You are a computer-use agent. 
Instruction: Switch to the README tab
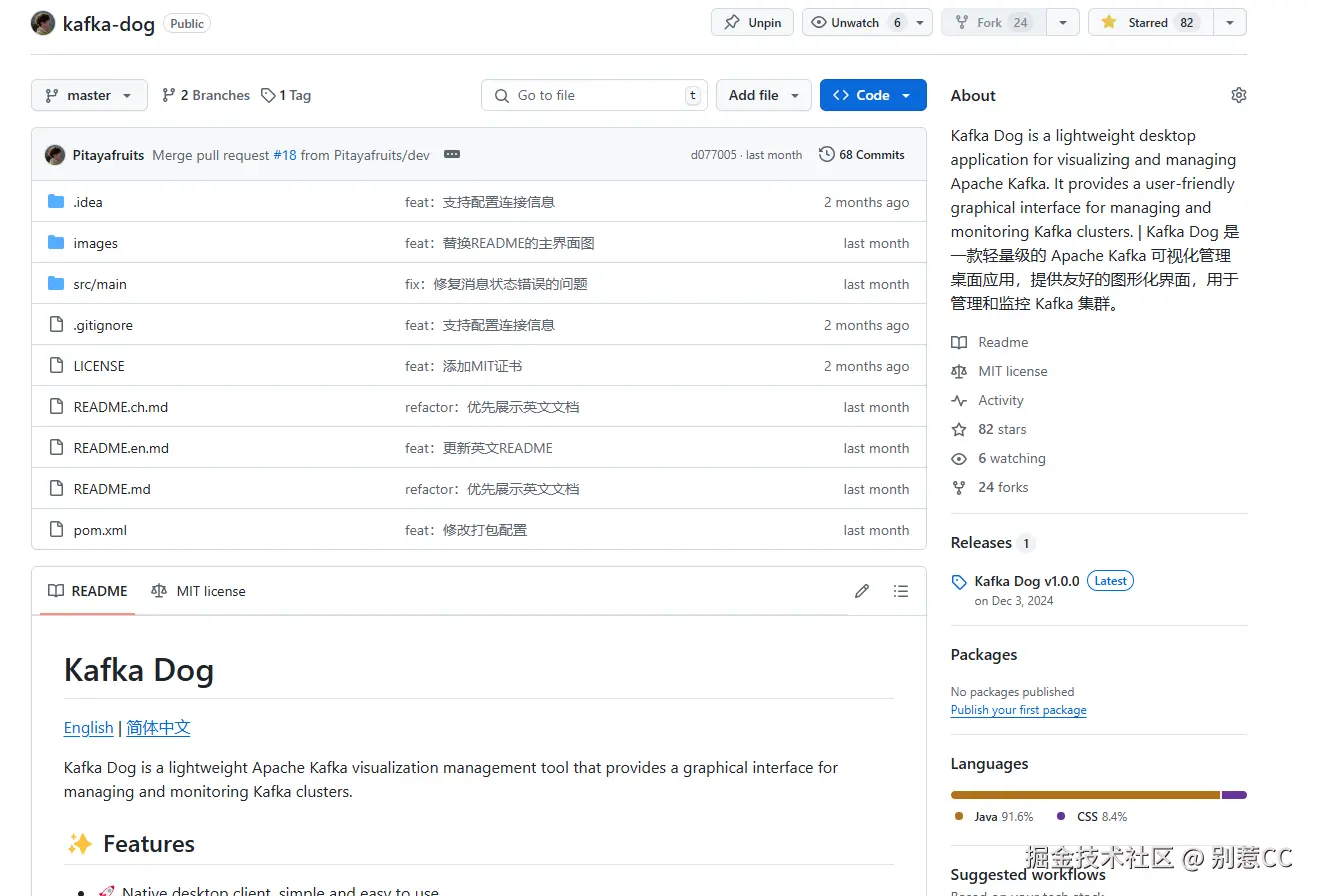point(88,591)
